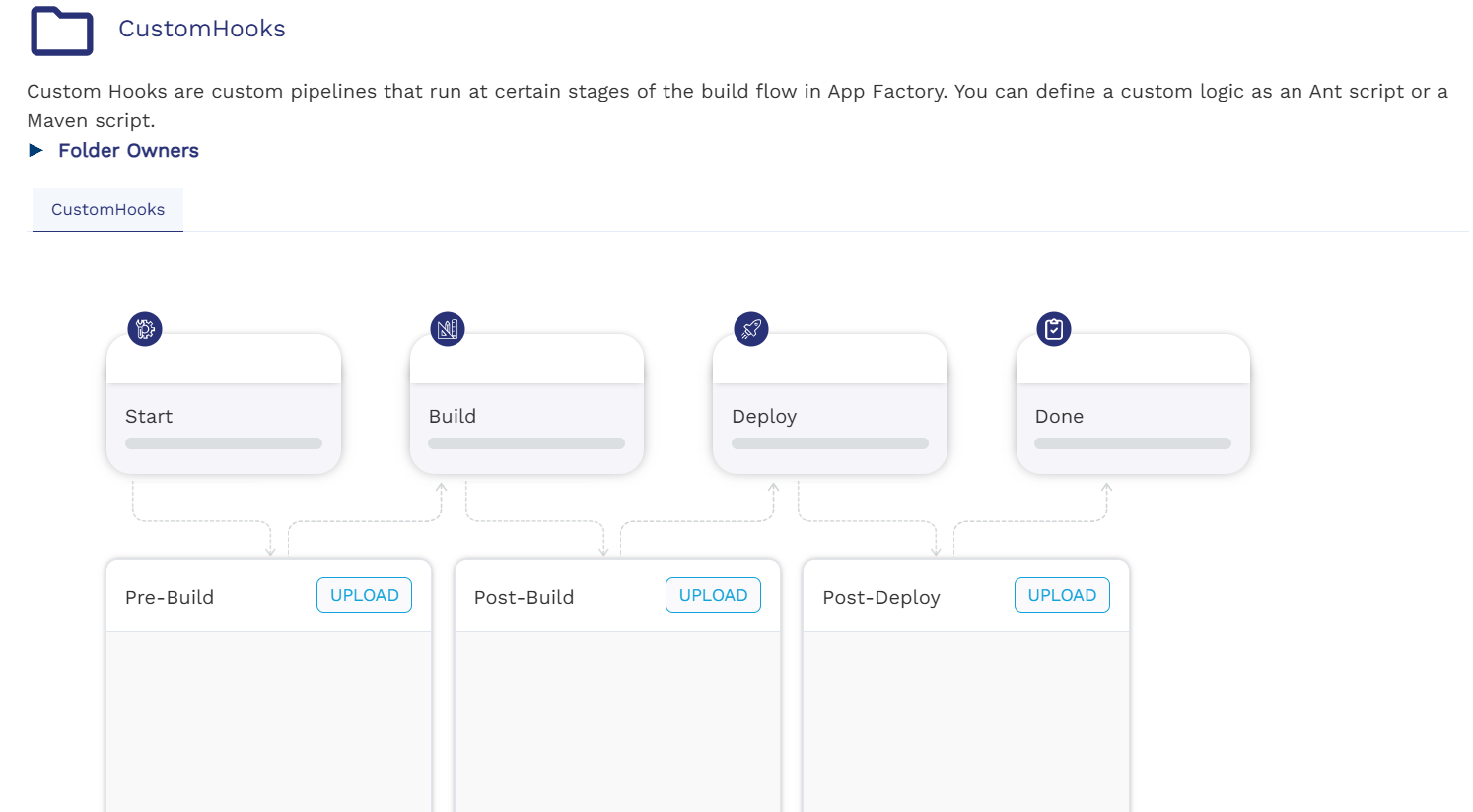
Task: Click the Build stage blueprint icon
Action: 448,329
